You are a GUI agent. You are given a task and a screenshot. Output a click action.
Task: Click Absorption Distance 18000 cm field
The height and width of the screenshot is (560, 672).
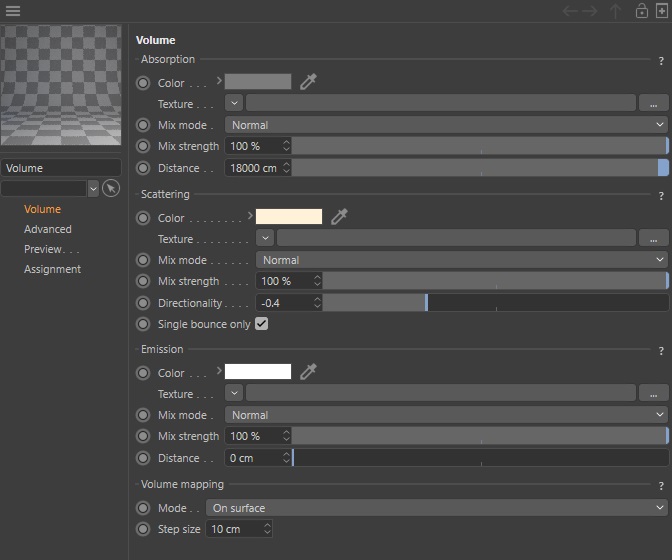253,168
